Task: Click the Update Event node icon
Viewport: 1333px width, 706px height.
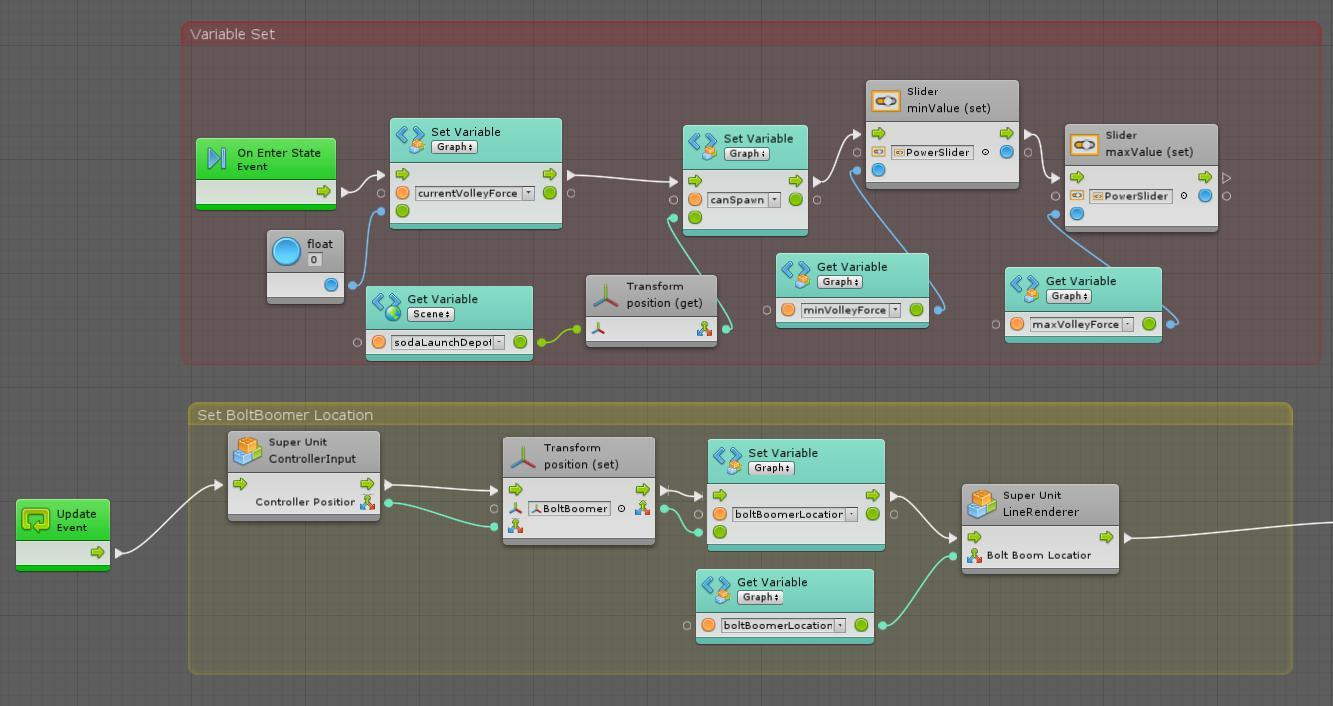Action: coord(36,520)
